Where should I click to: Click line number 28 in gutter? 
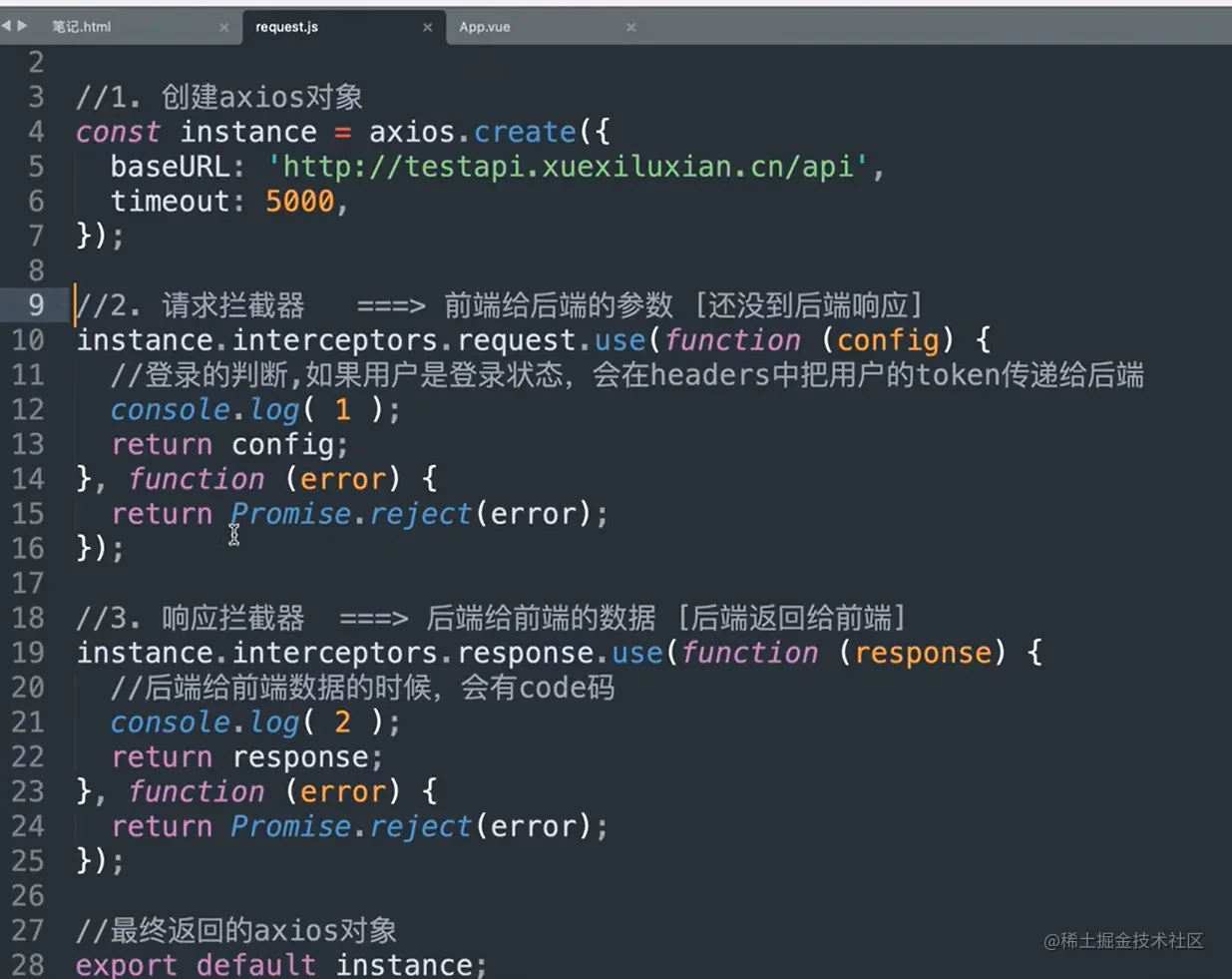(x=28, y=965)
